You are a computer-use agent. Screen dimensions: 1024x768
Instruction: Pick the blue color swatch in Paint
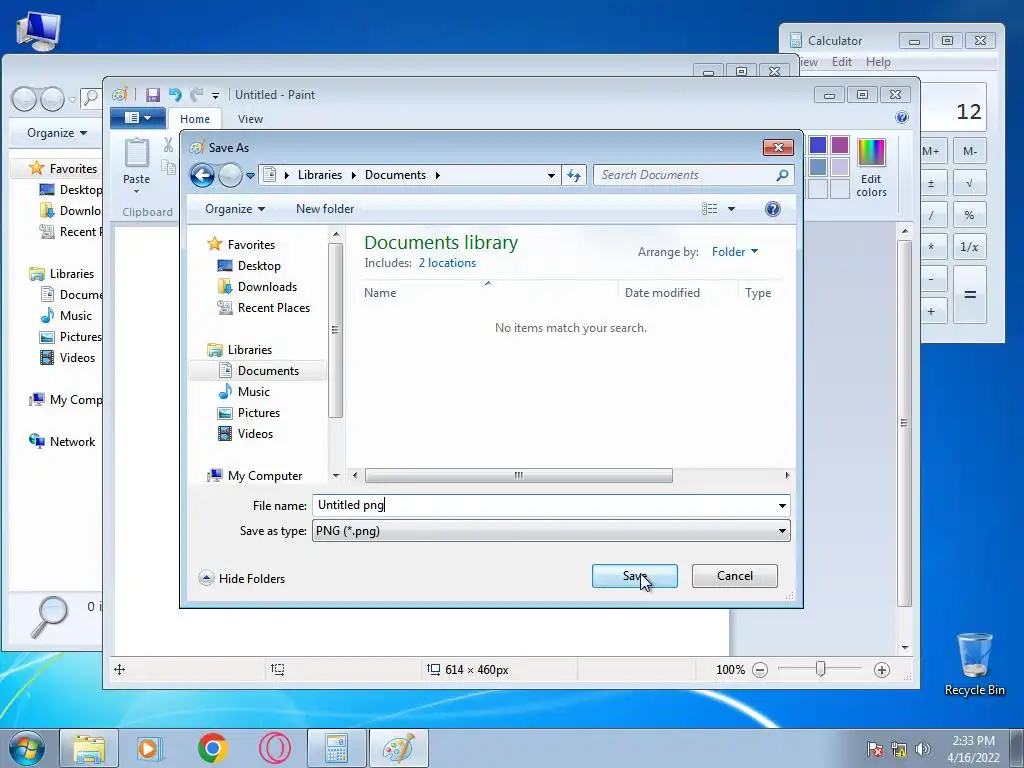818,145
